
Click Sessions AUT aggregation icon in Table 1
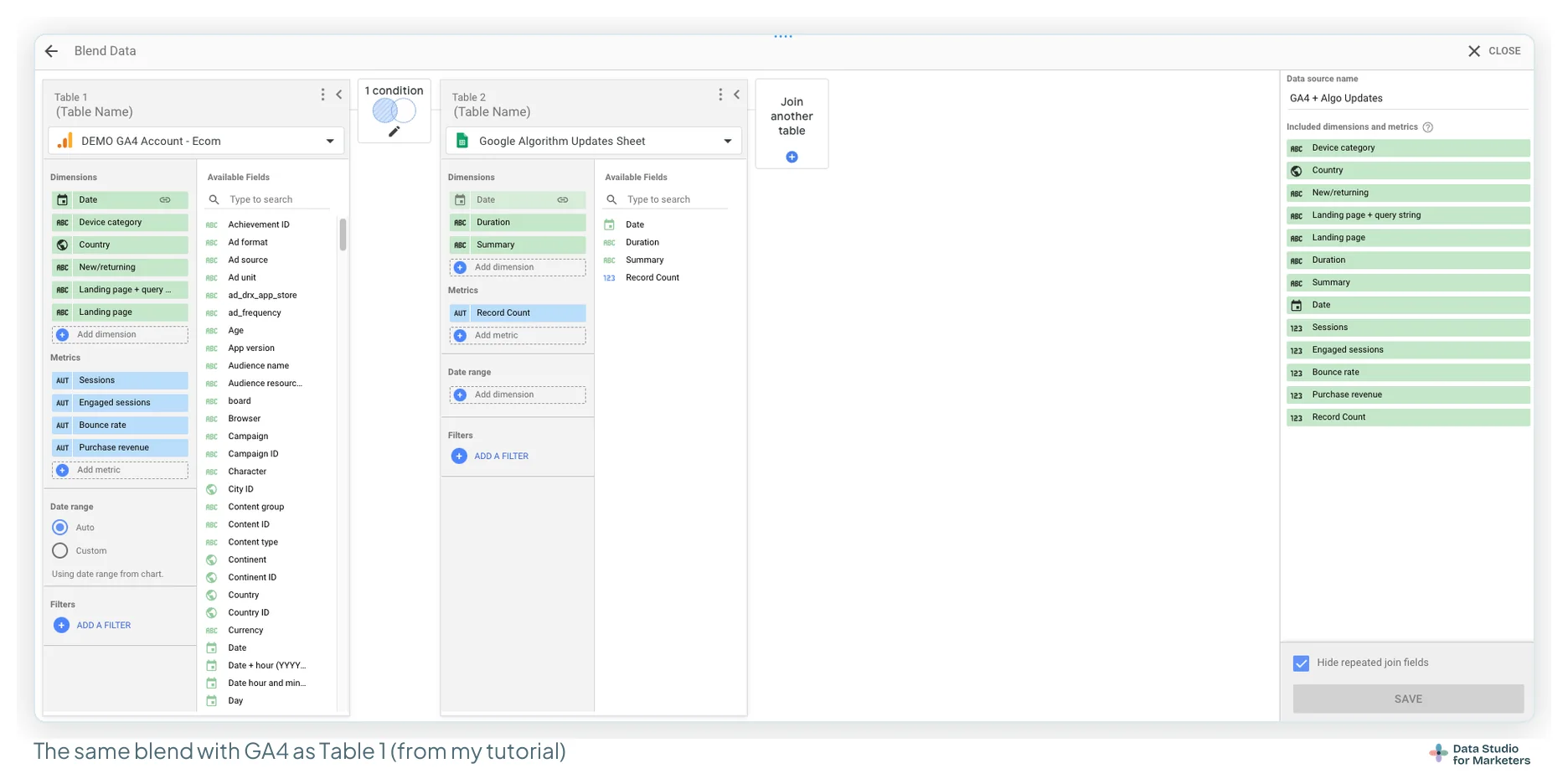pos(63,381)
